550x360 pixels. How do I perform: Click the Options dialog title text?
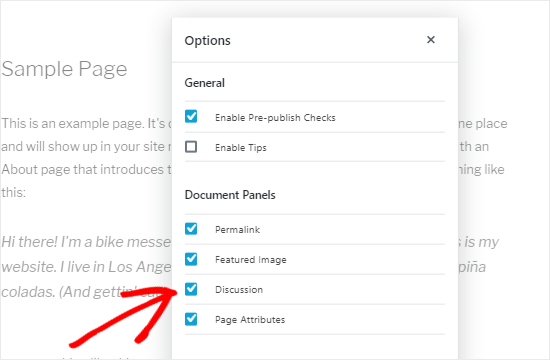click(x=208, y=41)
